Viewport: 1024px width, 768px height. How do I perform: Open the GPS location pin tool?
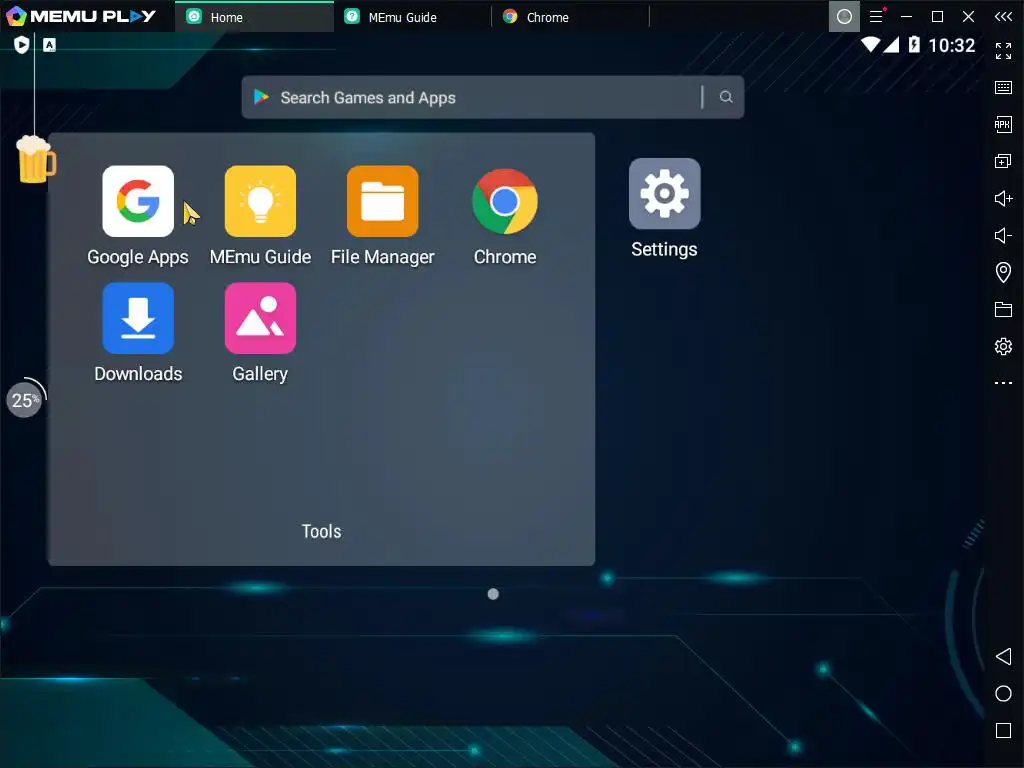click(1003, 272)
